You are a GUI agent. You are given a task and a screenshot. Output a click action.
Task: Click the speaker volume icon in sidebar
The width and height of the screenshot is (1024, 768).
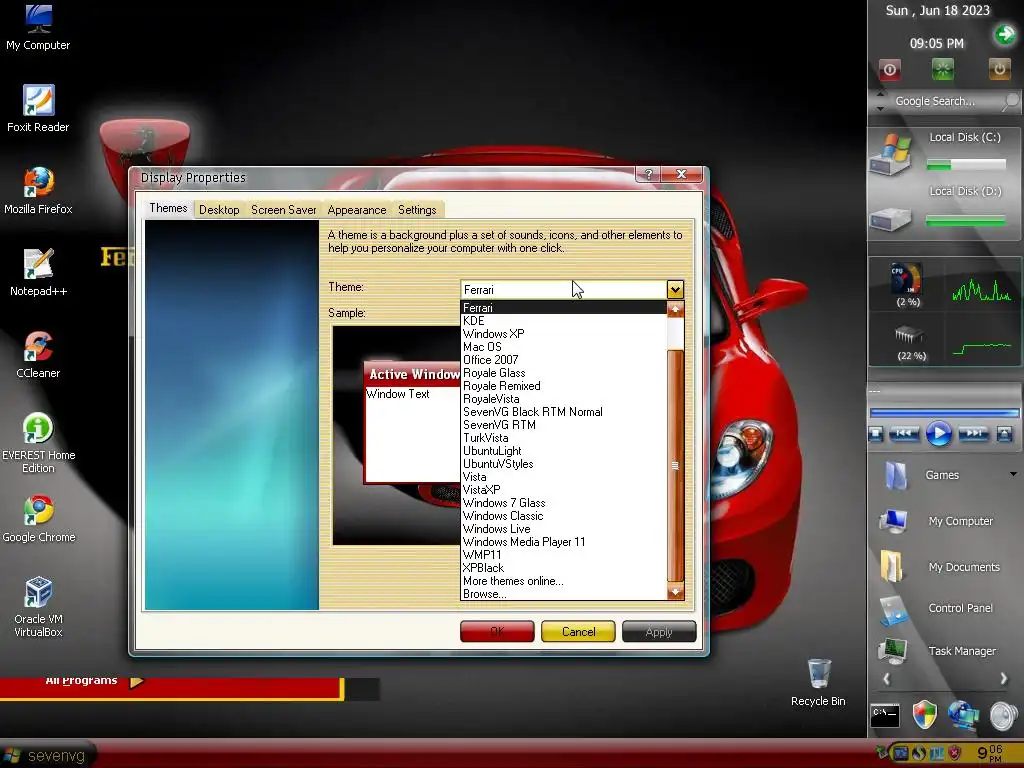pyautogui.click(x=1003, y=716)
